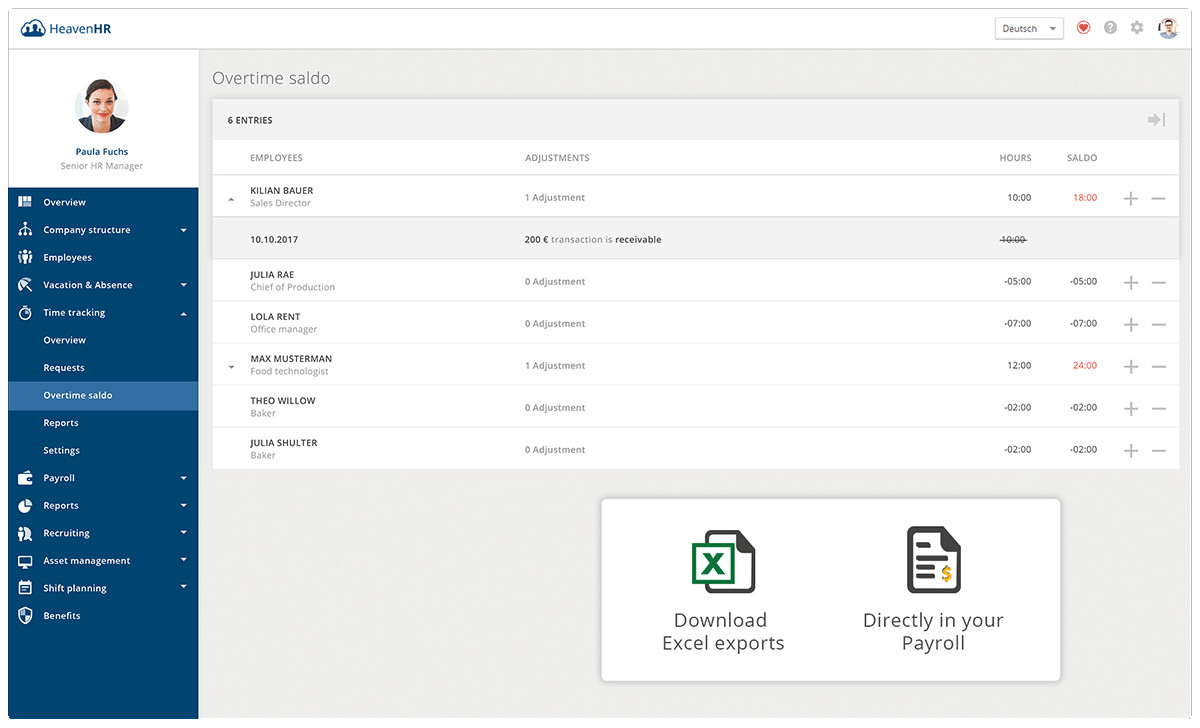Click minus icon for Theo Willow

(1158, 408)
